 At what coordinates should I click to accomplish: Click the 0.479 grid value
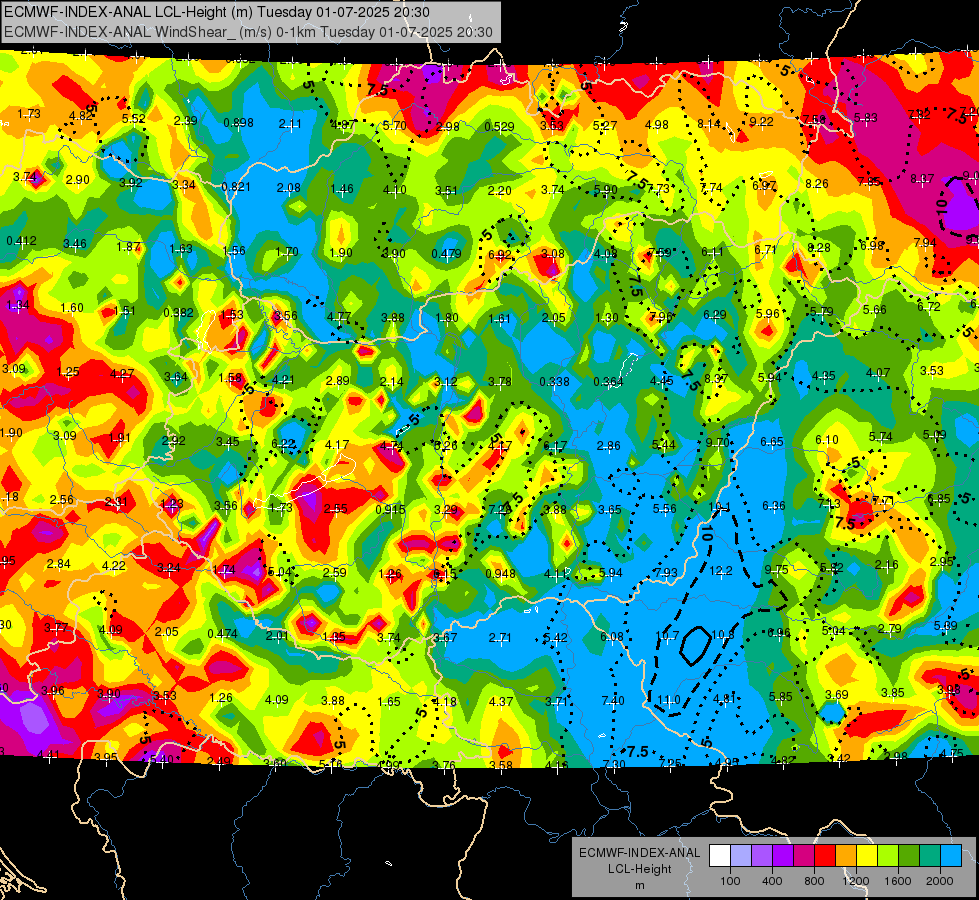(x=446, y=254)
